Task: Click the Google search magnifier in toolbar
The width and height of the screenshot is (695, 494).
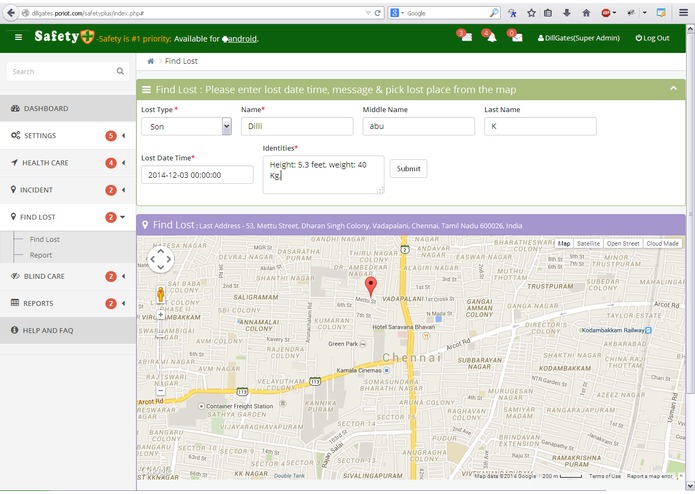Action: [x=494, y=13]
